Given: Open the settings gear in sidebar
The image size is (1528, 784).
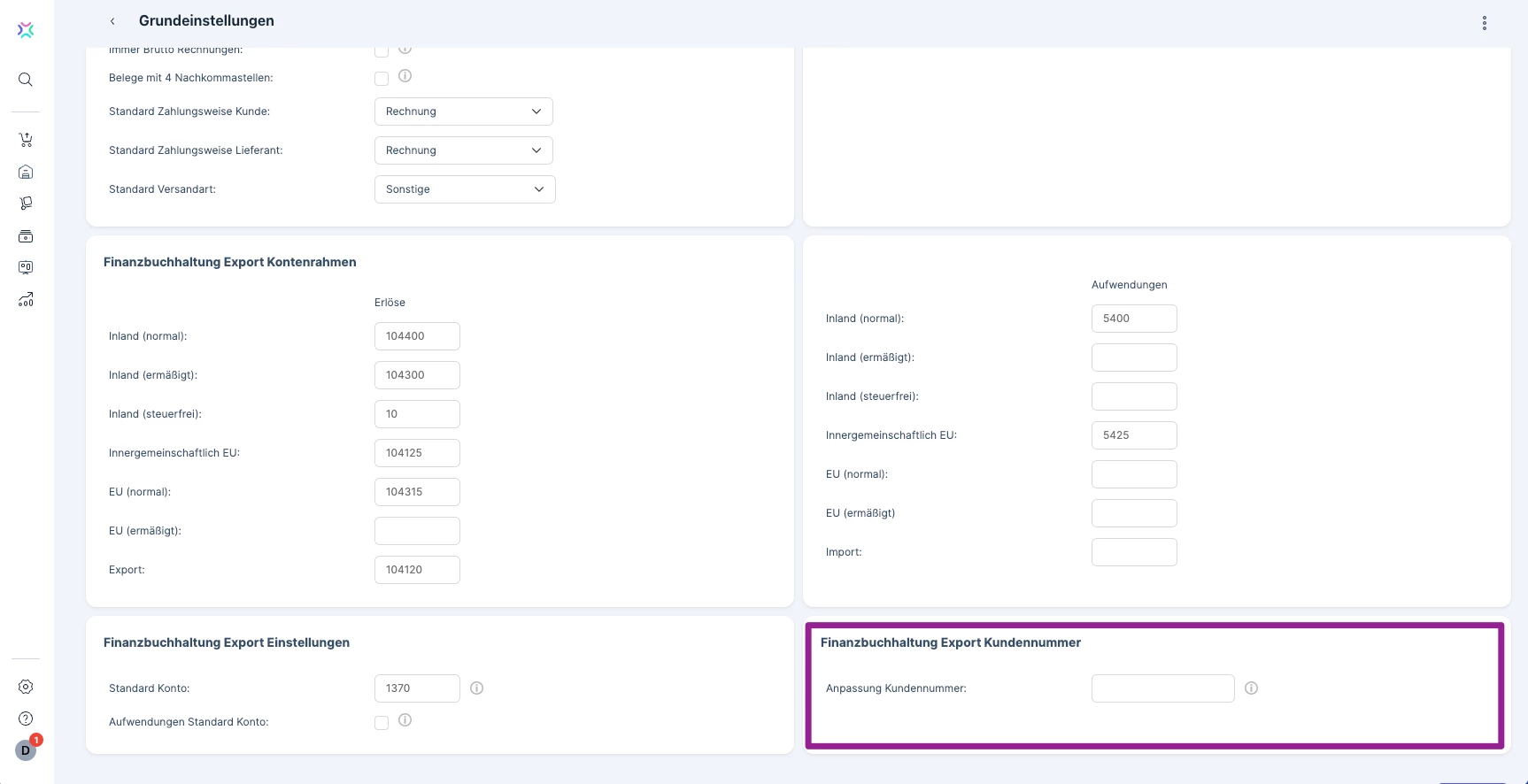Looking at the screenshot, I should click(x=26, y=687).
